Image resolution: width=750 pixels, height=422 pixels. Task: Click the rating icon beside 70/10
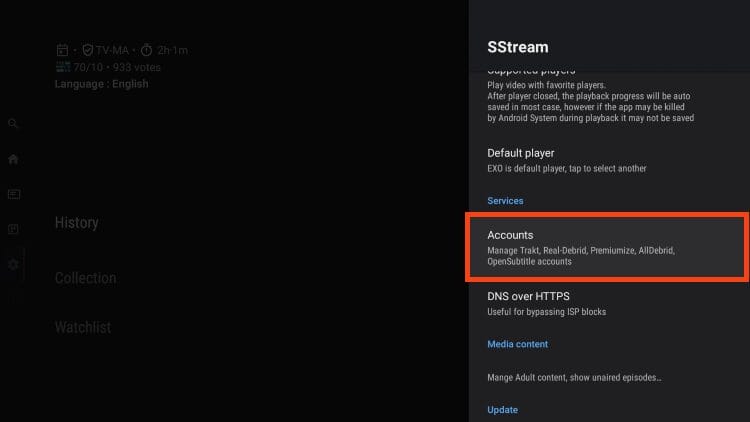click(63, 67)
